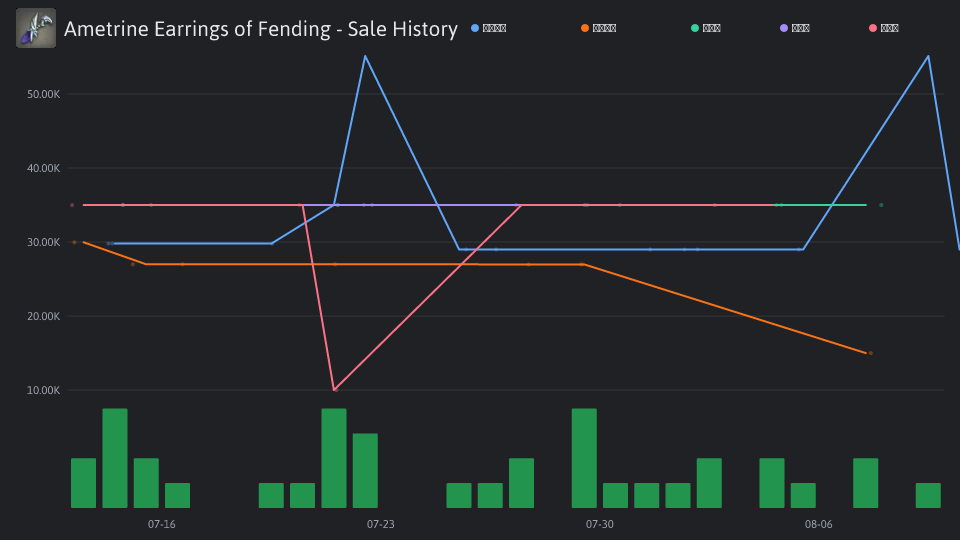
Task: Toggle the purple series legend dot
Action: pyautogui.click(x=784, y=28)
